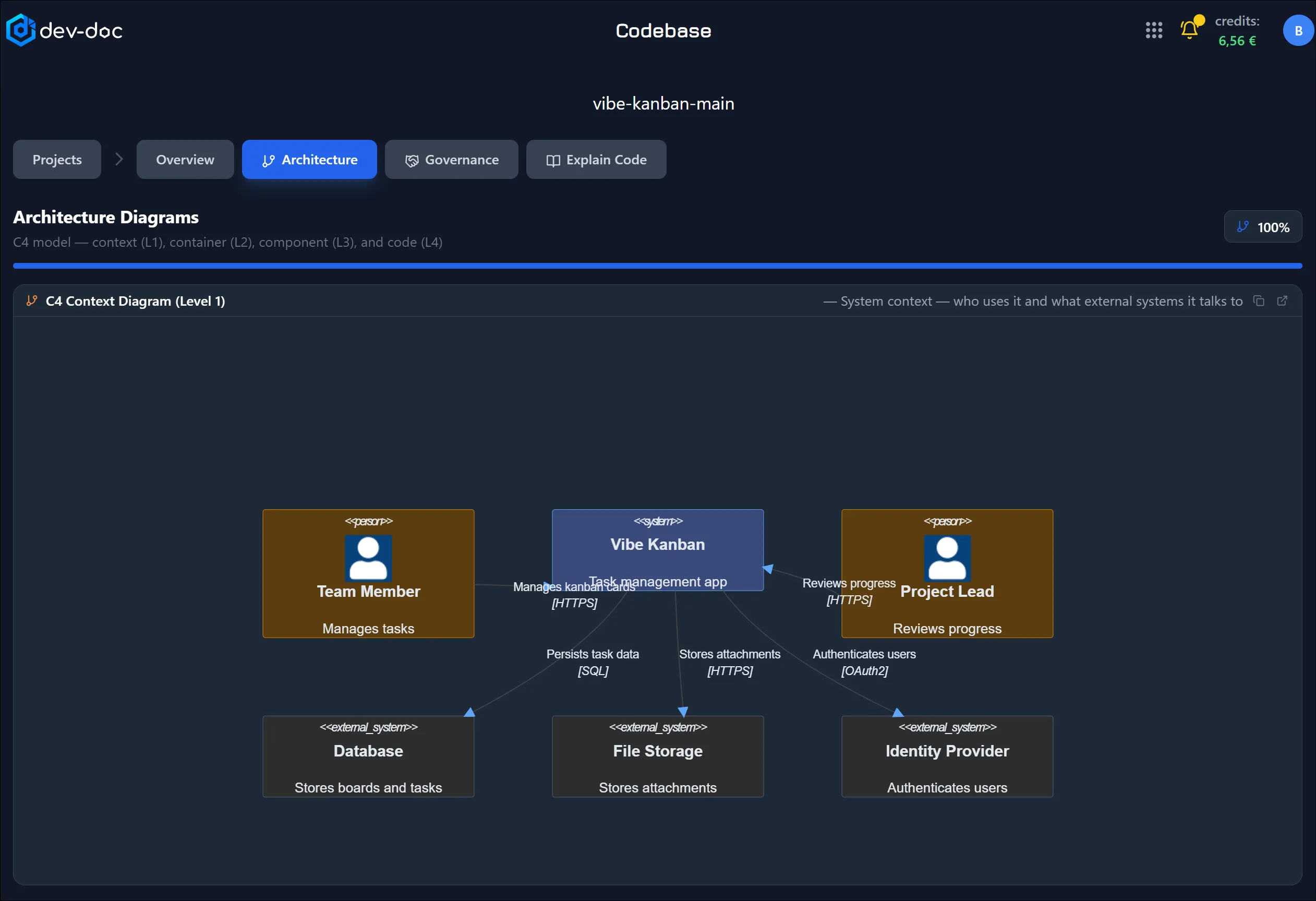This screenshot has height=901, width=1316.
Task: Open the user avatar B menu
Action: point(1298,31)
